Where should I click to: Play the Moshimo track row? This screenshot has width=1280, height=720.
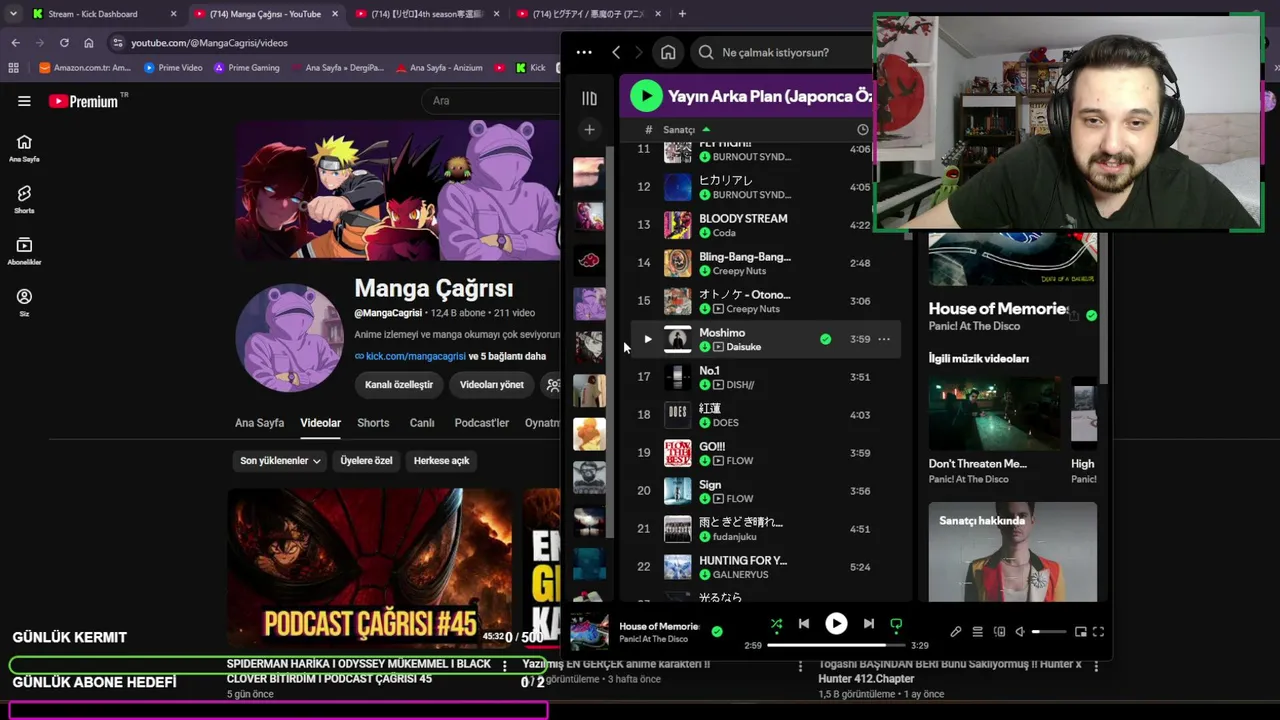[x=647, y=339]
